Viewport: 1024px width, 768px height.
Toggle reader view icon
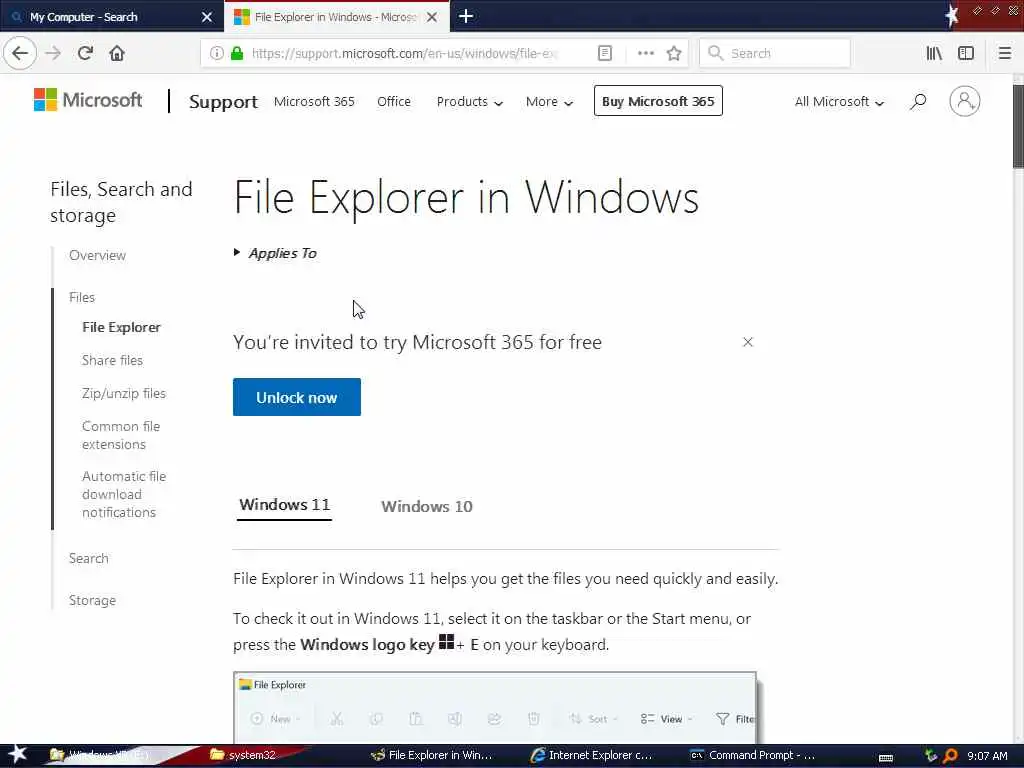click(x=605, y=53)
